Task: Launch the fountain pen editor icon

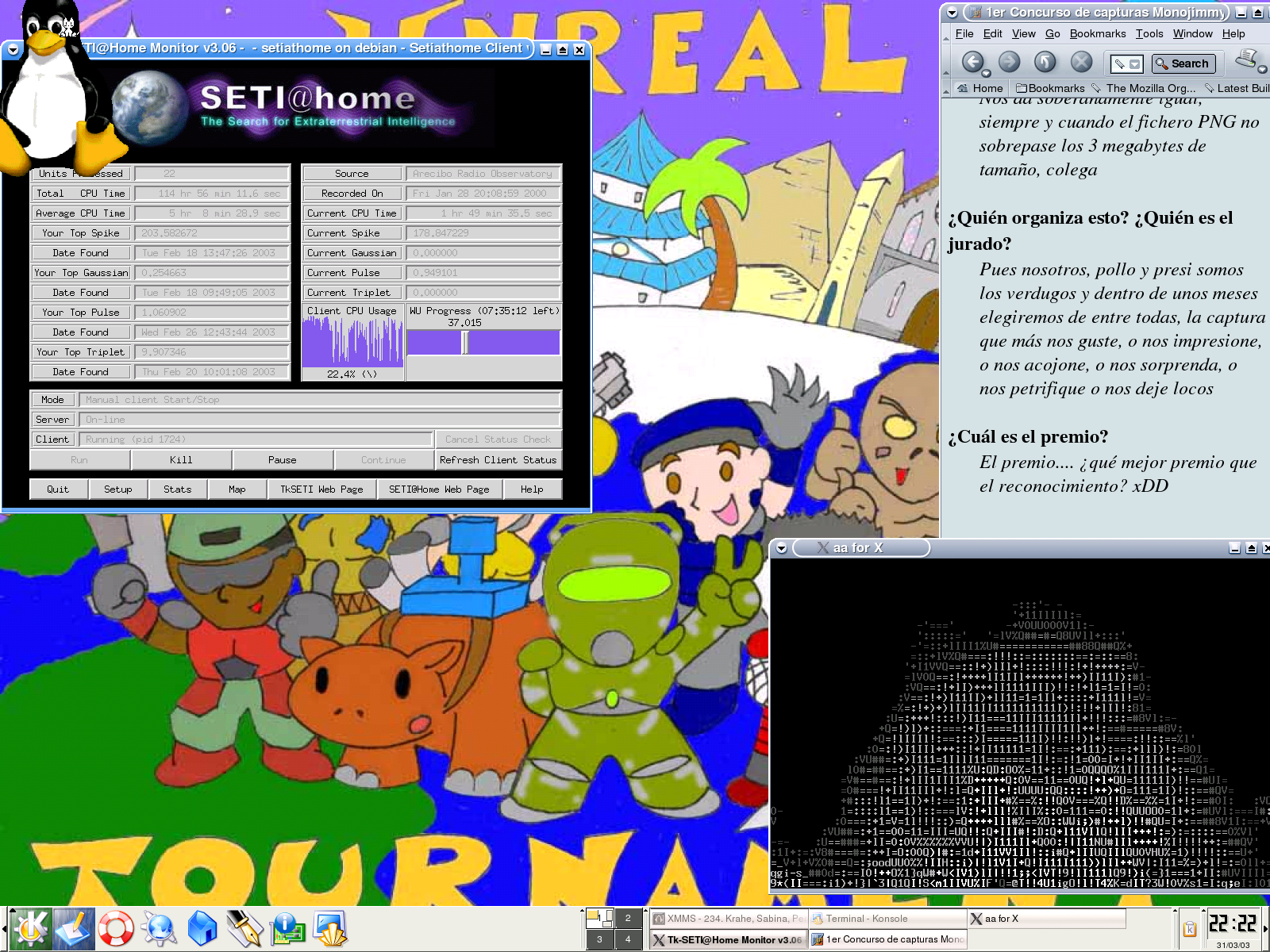Action: (244, 928)
